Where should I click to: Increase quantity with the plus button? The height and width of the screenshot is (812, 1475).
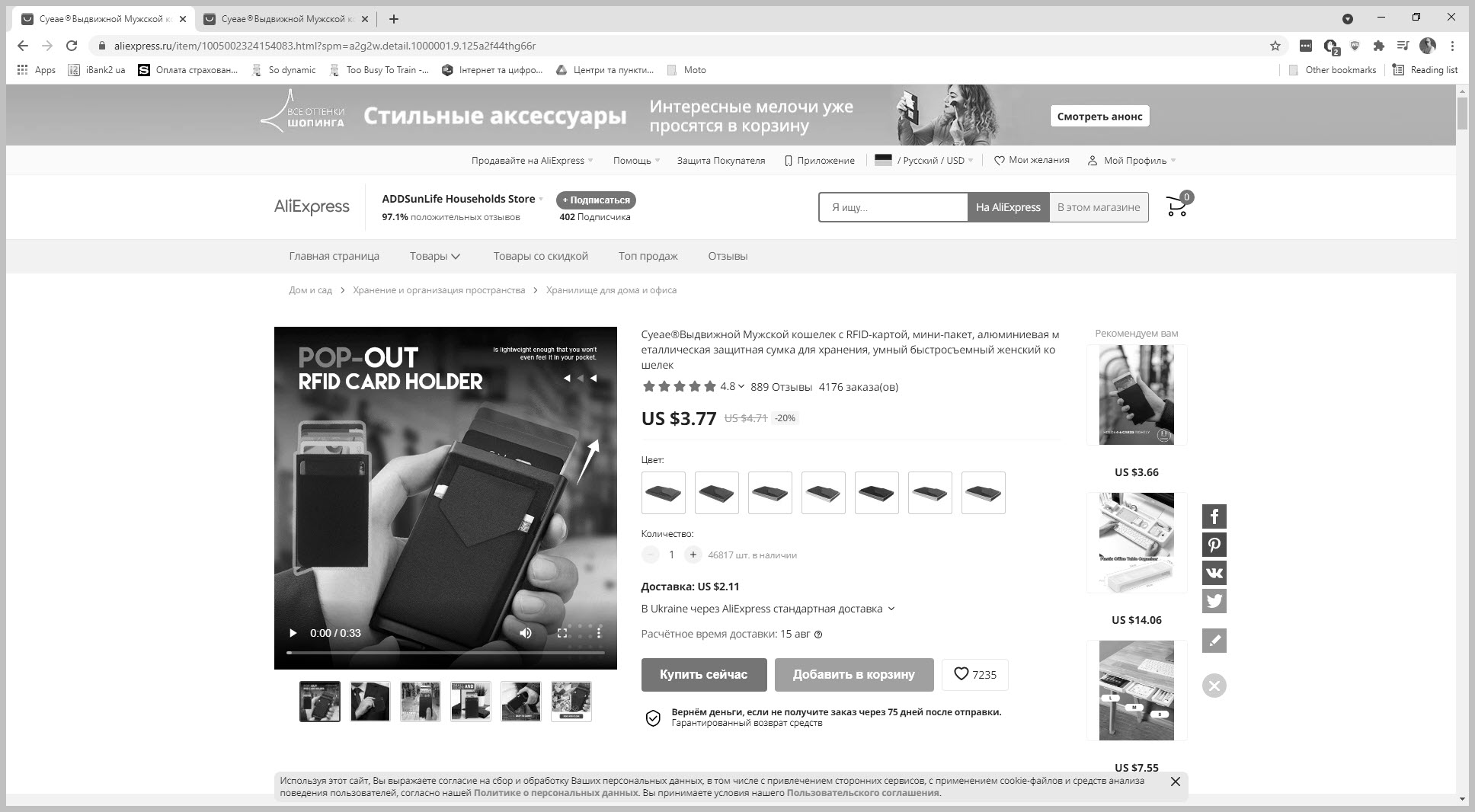(x=693, y=555)
